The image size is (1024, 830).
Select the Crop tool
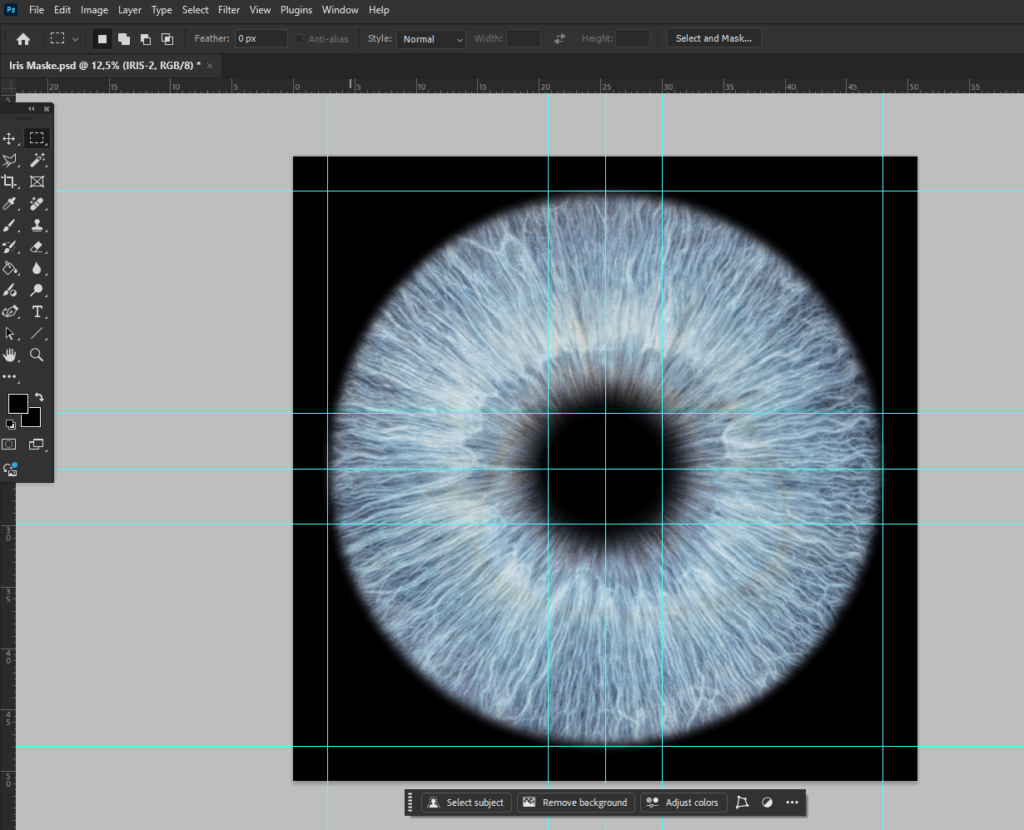coord(11,181)
